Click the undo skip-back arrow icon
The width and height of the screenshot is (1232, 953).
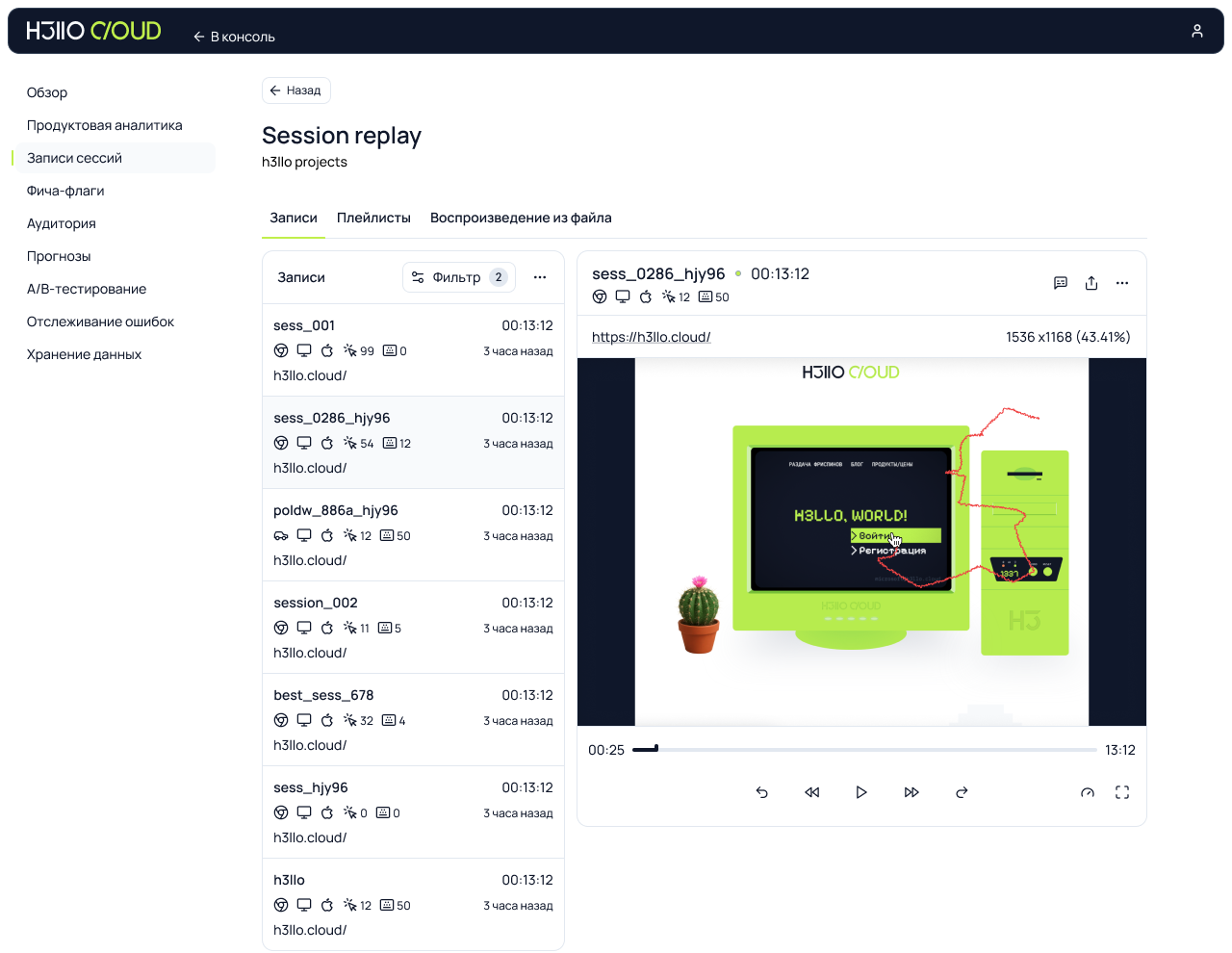[762, 792]
